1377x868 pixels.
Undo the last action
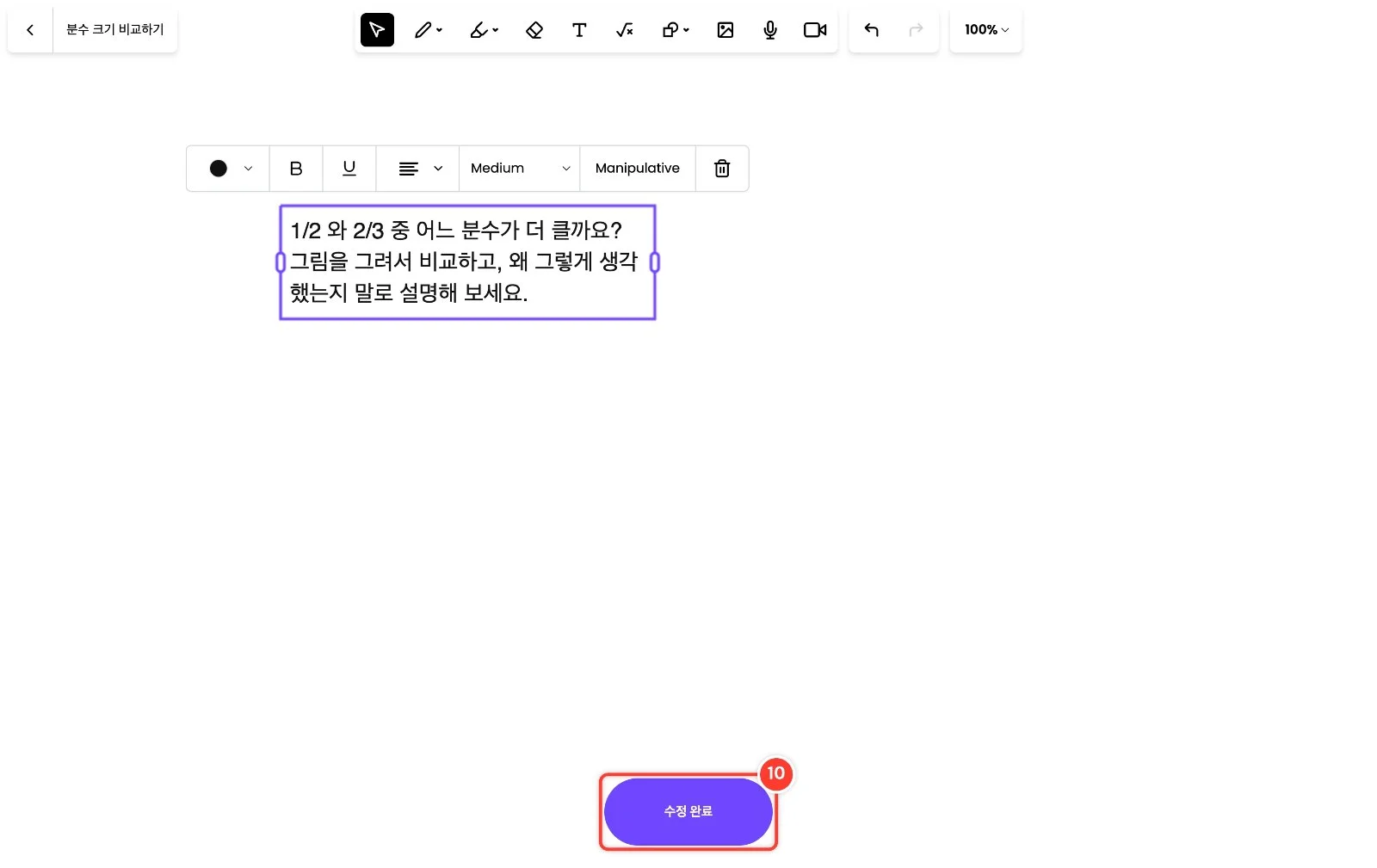tap(872, 30)
